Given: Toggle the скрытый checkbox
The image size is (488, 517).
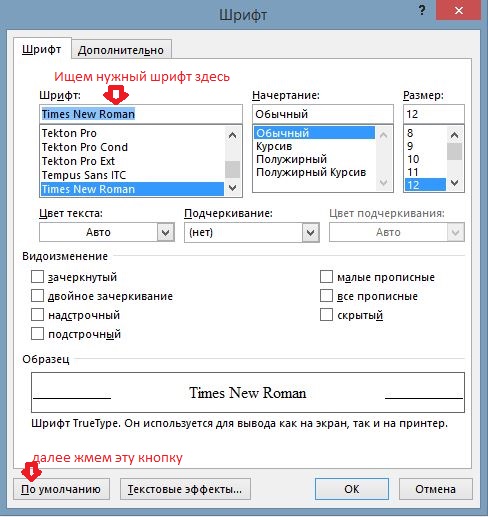Looking at the screenshot, I should [326, 315].
